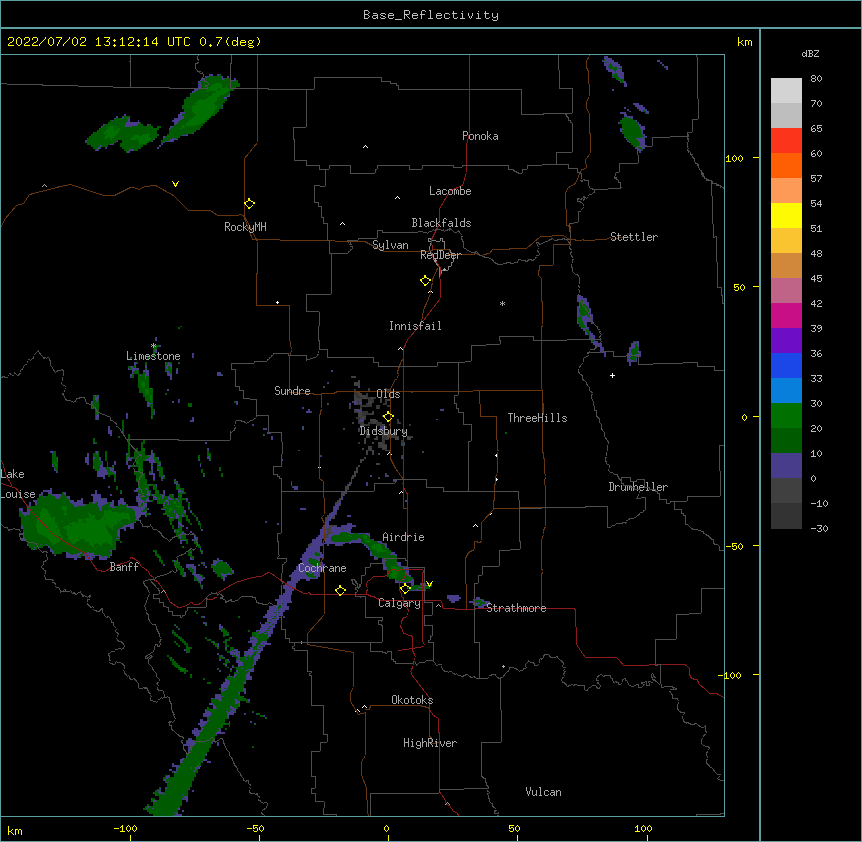Click the Strathmore city label
This screenshot has width=862, height=842.
pyautogui.click(x=516, y=608)
